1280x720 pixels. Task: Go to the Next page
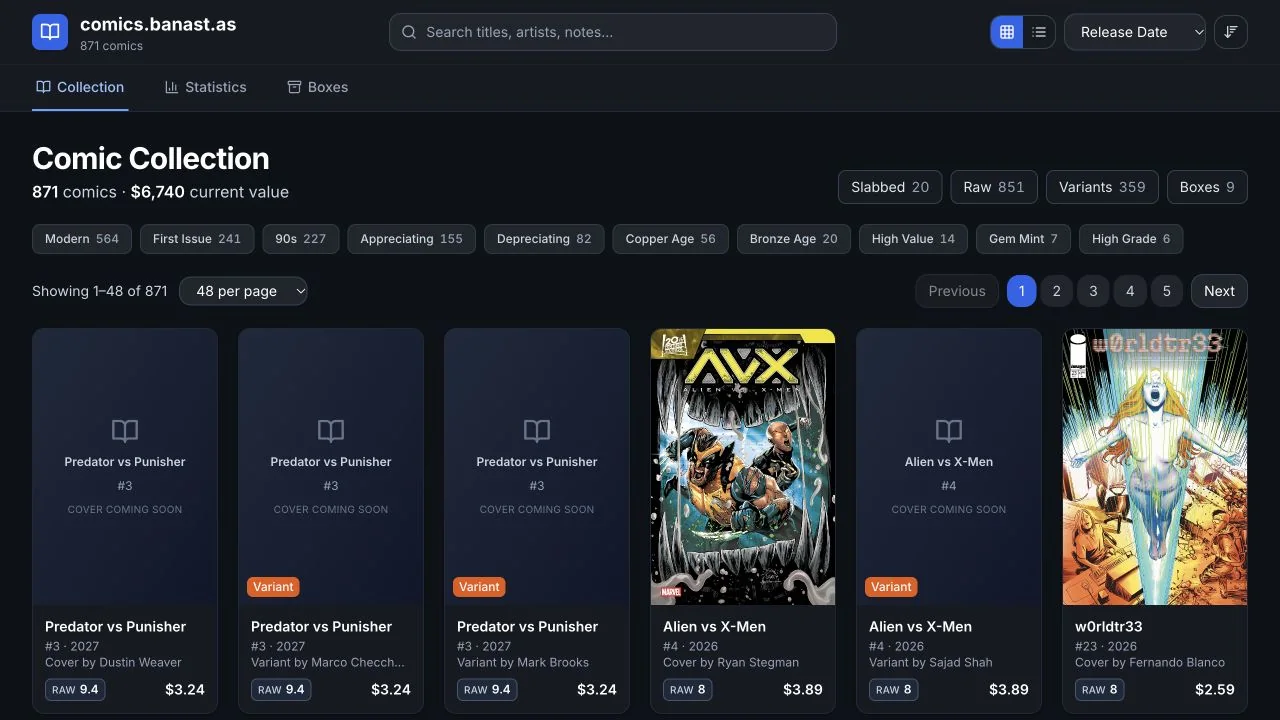[1219, 291]
